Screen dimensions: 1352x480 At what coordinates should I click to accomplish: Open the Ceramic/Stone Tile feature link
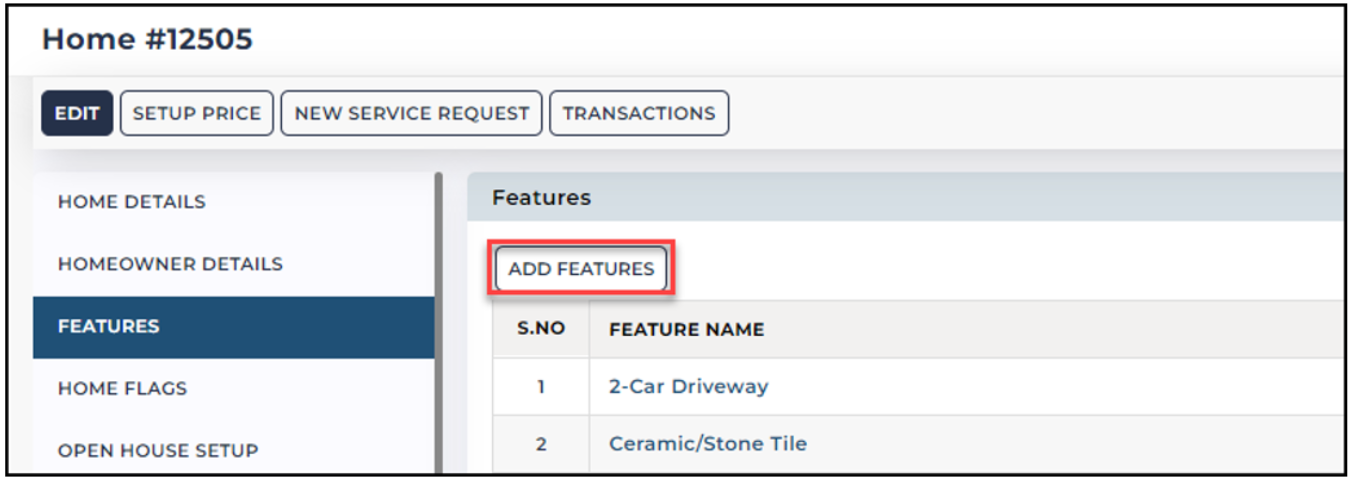click(x=708, y=443)
